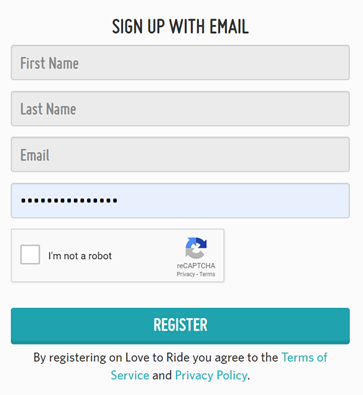
Task: Click the SIGN UP WITH EMAIL heading
Action: coord(180,27)
